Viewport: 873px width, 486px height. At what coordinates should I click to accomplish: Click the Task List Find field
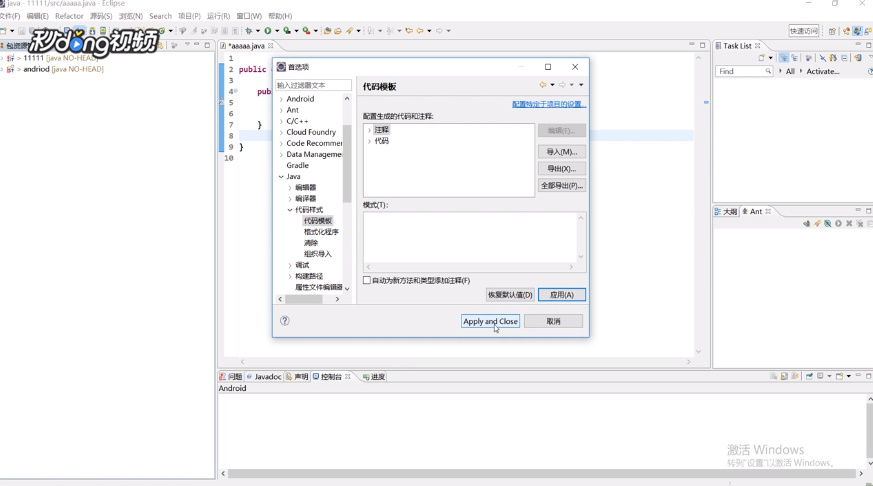point(744,71)
